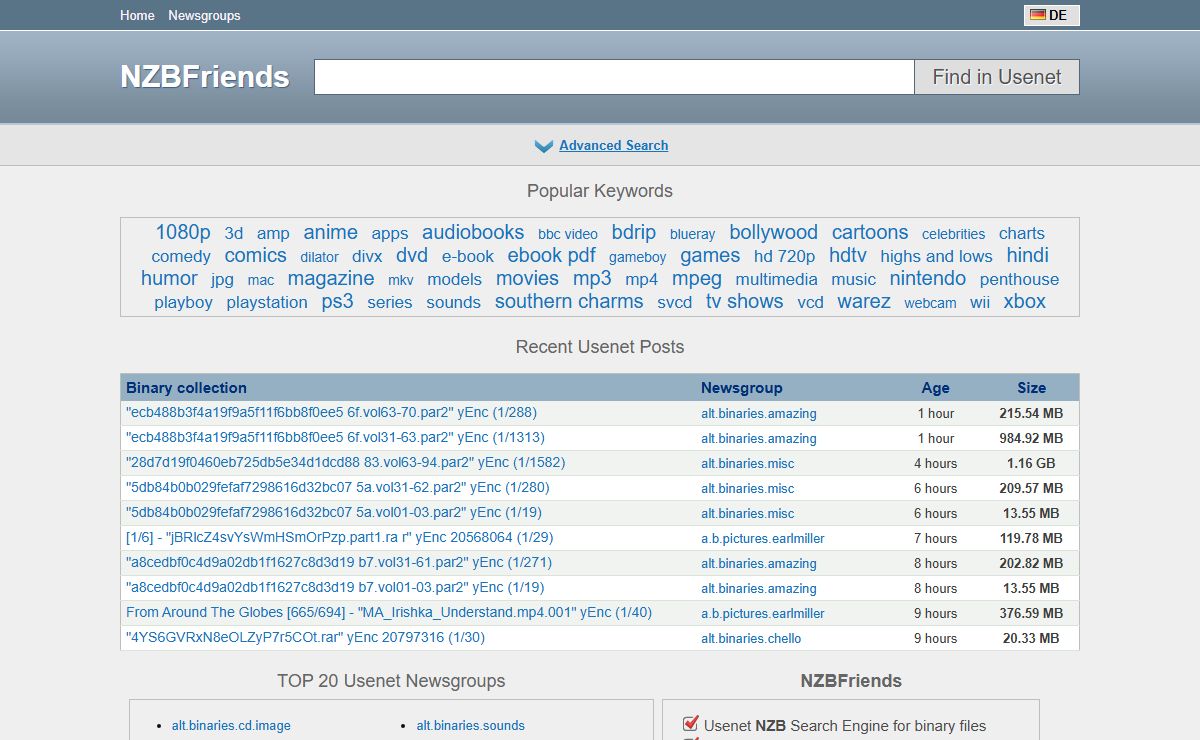The width and height of the screenshot is (1200, 740).
Task: Select the magazine keyword
Action: (x=331, y=278)
